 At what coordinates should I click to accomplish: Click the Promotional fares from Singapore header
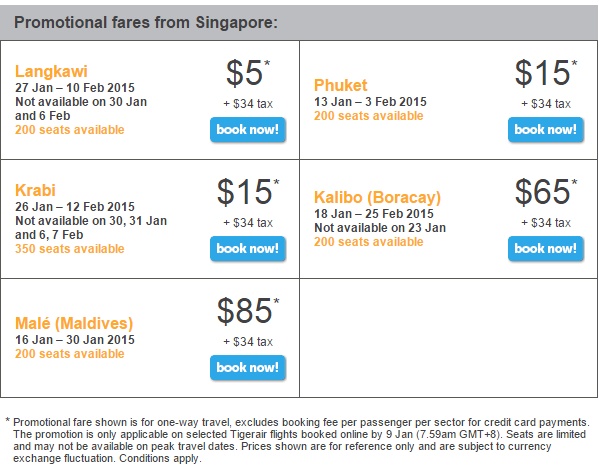146,23
